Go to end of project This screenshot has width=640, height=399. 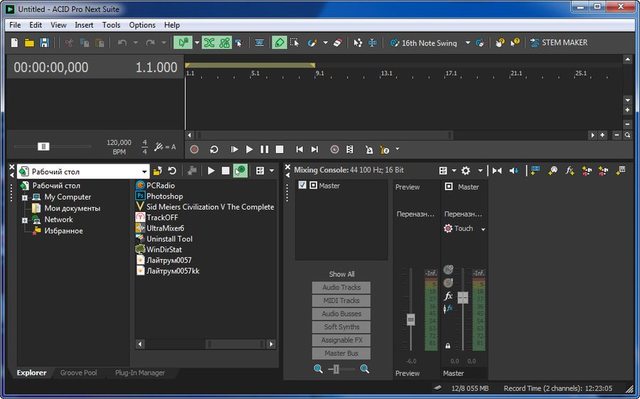click(314, 149)
